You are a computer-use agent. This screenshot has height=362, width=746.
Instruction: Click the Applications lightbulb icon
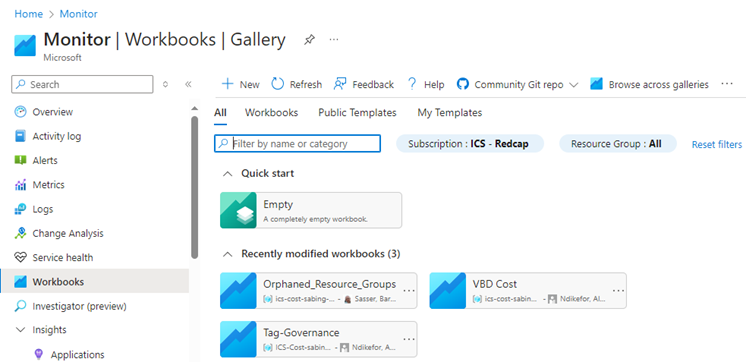[39, 354]
